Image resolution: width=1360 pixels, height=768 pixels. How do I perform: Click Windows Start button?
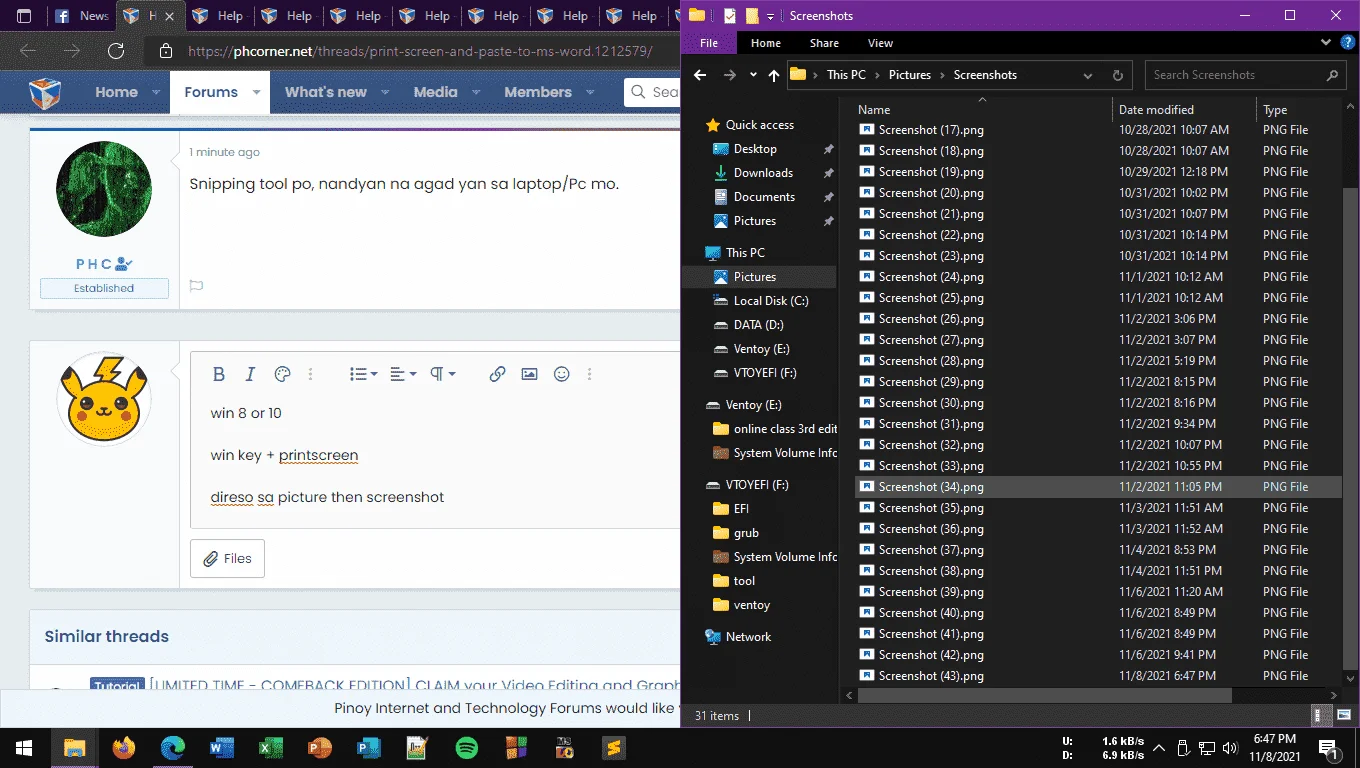pos(24,748)
